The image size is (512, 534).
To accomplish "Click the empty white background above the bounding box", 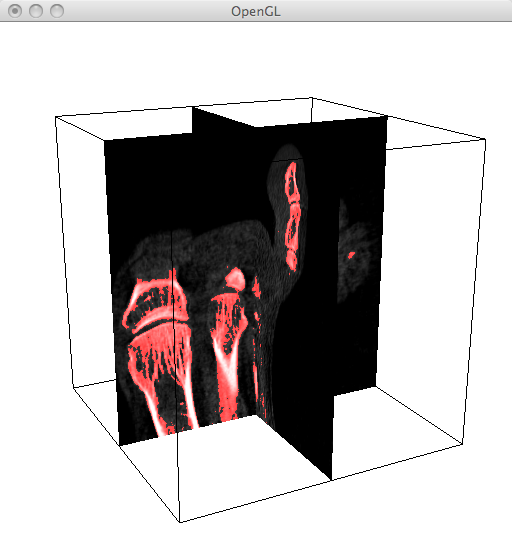I will coord(255,60).
